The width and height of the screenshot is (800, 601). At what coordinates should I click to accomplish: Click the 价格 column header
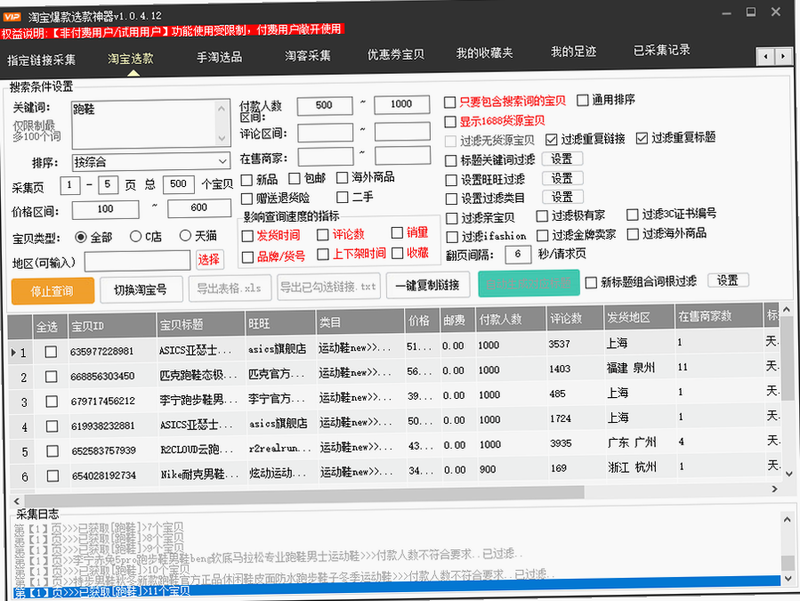pyautogui.click(x=422, y=320)
